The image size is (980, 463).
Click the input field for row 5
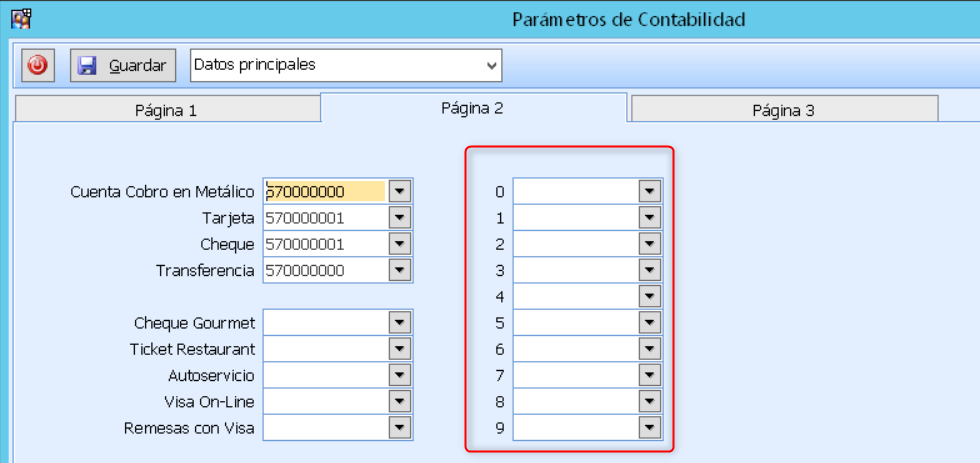575,323
